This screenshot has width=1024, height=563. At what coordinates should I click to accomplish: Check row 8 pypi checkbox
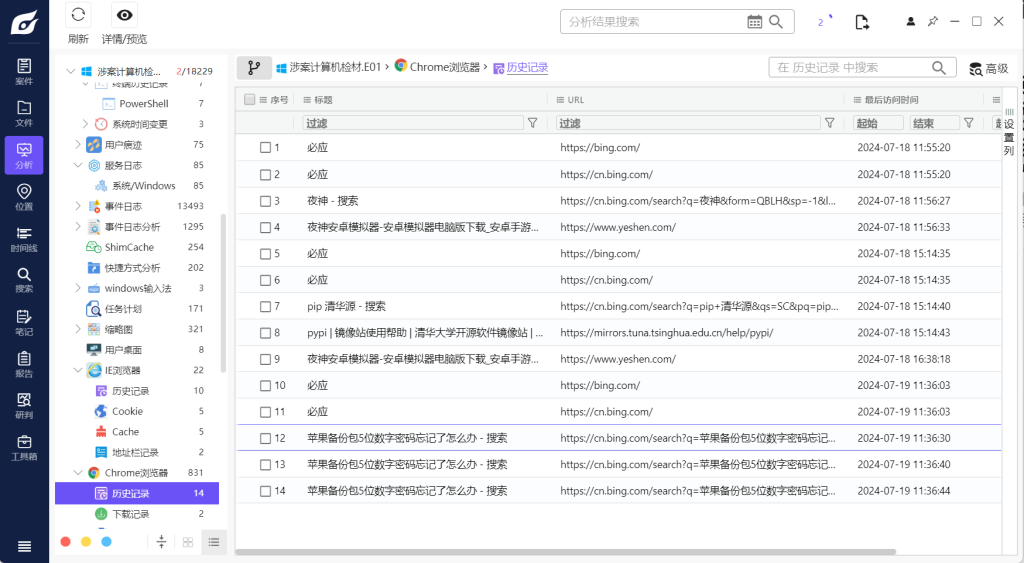pyautogui.click(x=265, y=333)
